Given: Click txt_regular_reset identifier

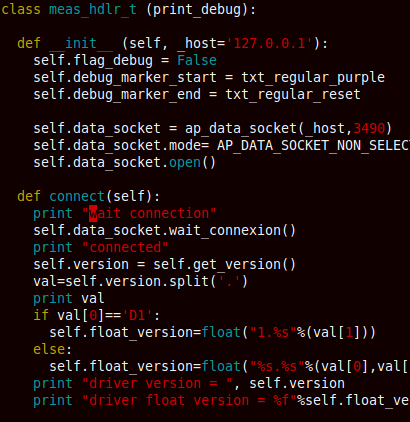Looking at the screenshot, I should pyautogui.click(x=293, y=94).
